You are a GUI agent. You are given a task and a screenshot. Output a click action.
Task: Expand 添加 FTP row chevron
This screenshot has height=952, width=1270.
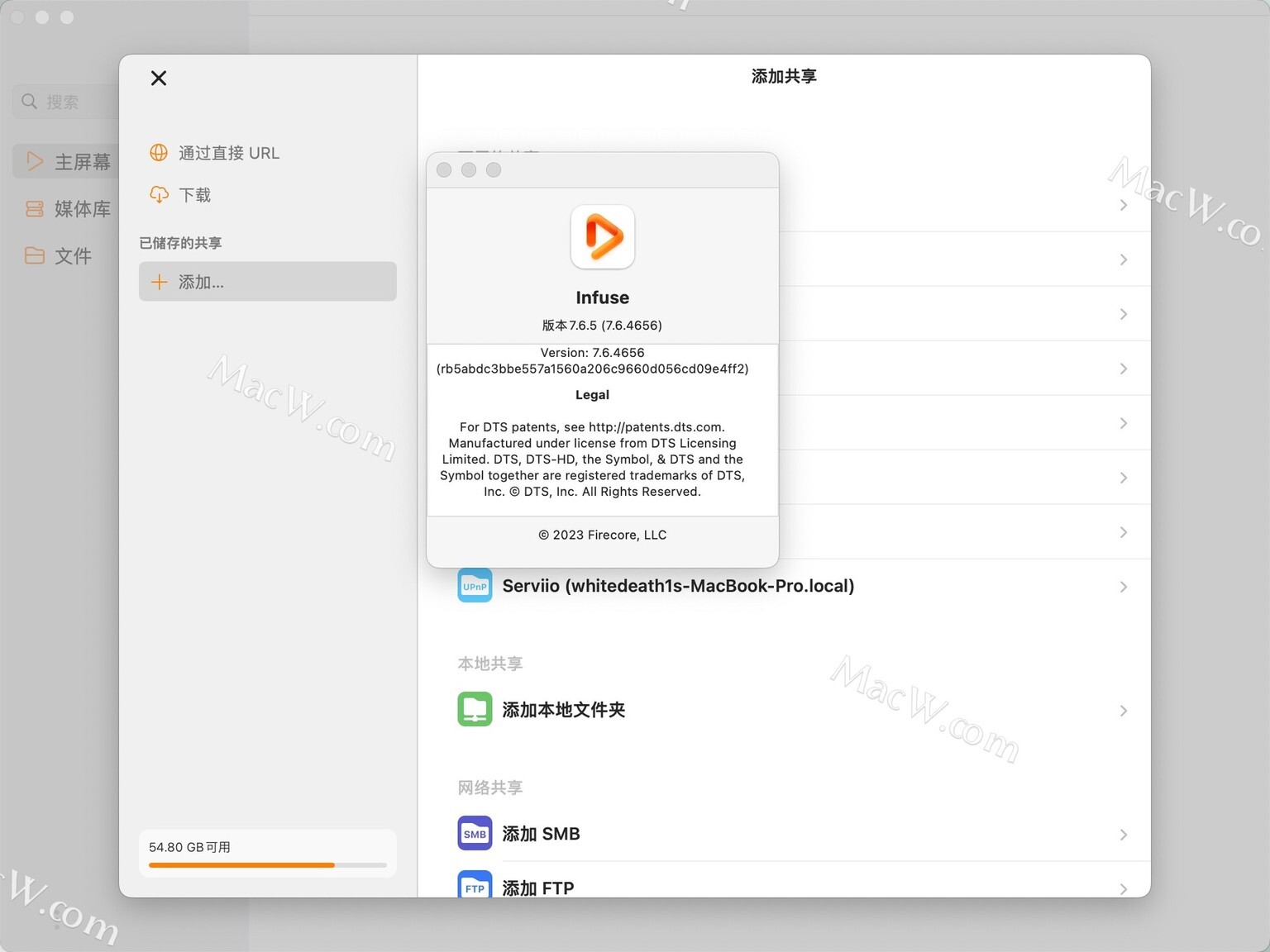[x=1123, y=889]
